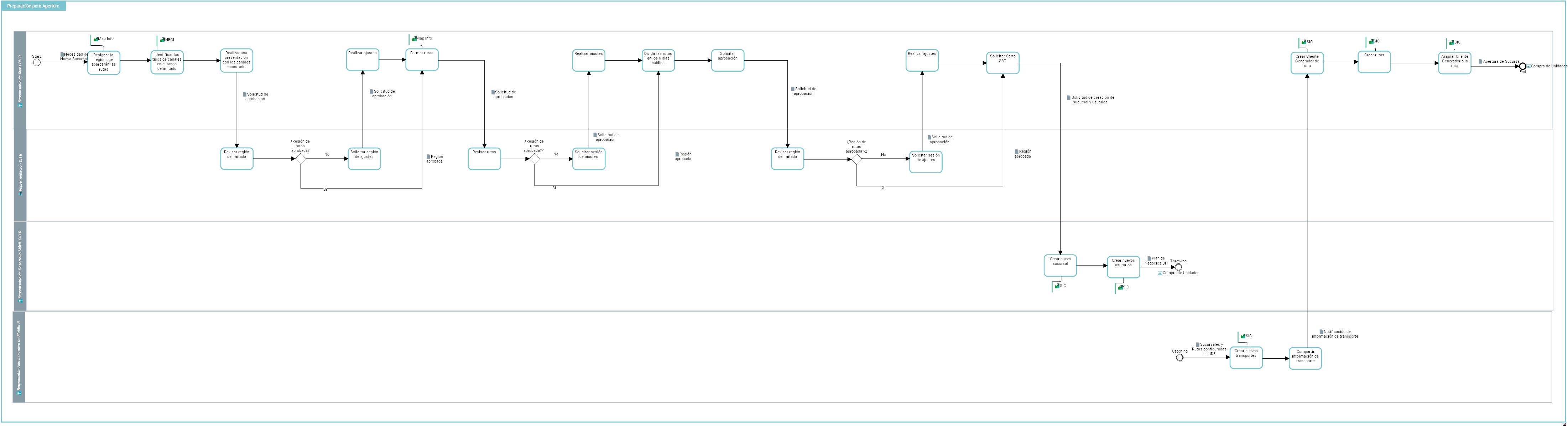Click the Apertura de Sucursal document icon
Viewport: 1568px width, 426px height.
coord(1480,62)
